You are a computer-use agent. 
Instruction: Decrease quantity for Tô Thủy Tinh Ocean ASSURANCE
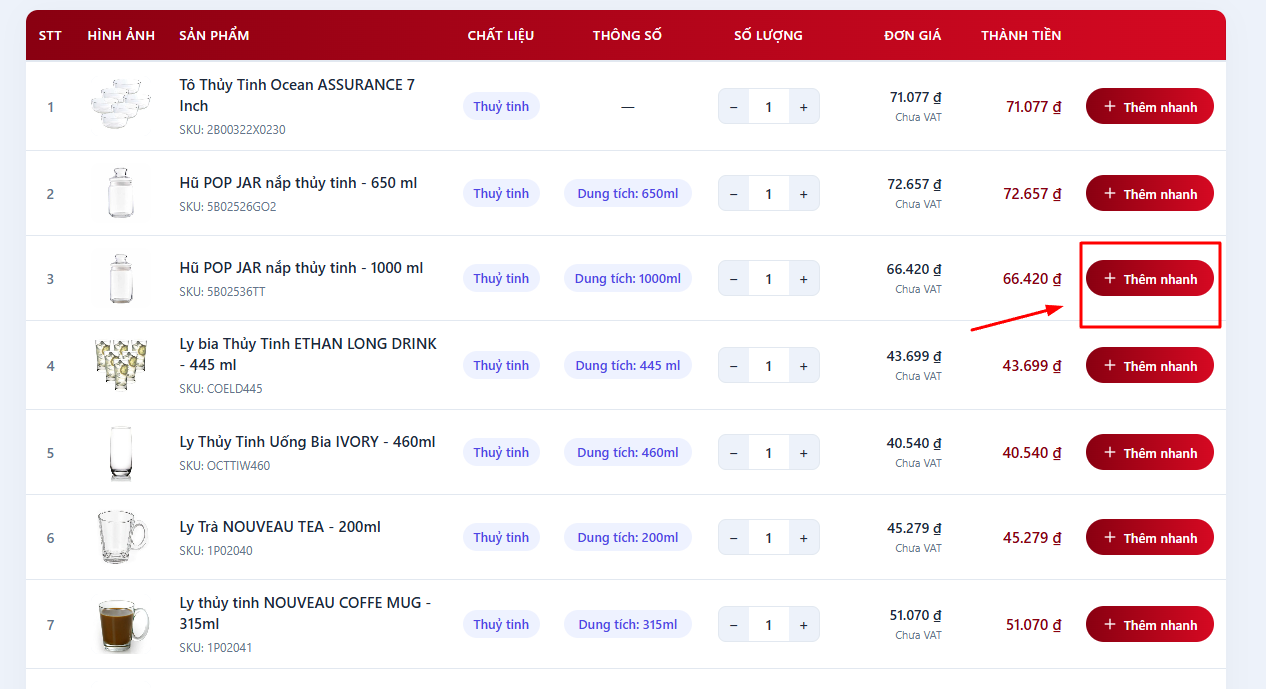[x=733, y=107]
